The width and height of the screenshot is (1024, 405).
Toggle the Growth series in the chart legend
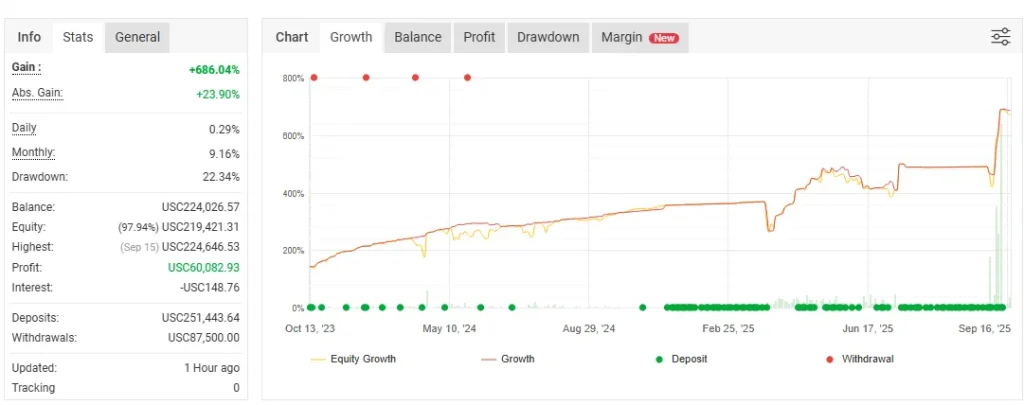pos(517,359)
